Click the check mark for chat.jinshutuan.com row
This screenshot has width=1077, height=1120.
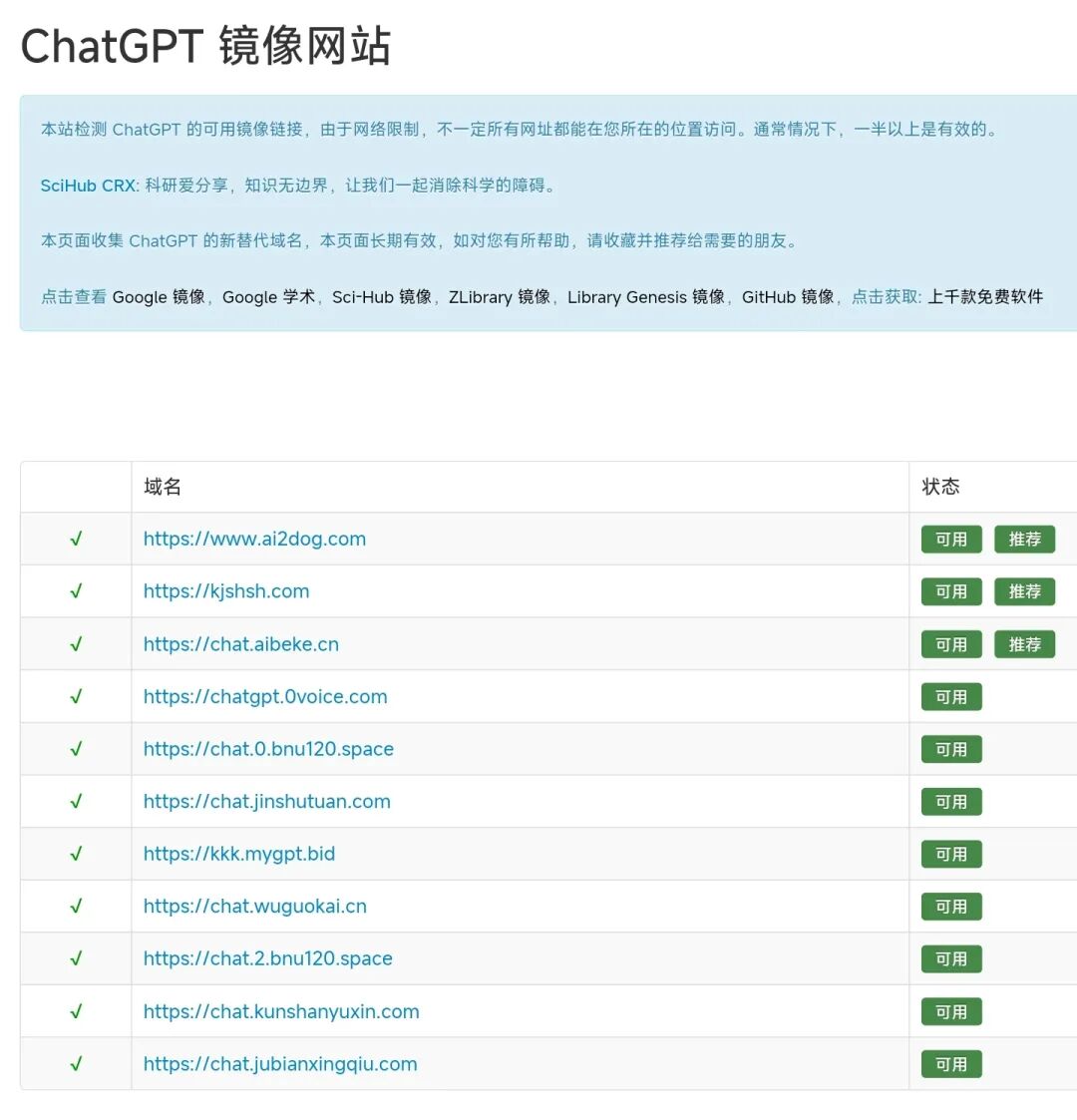(77, 802)
